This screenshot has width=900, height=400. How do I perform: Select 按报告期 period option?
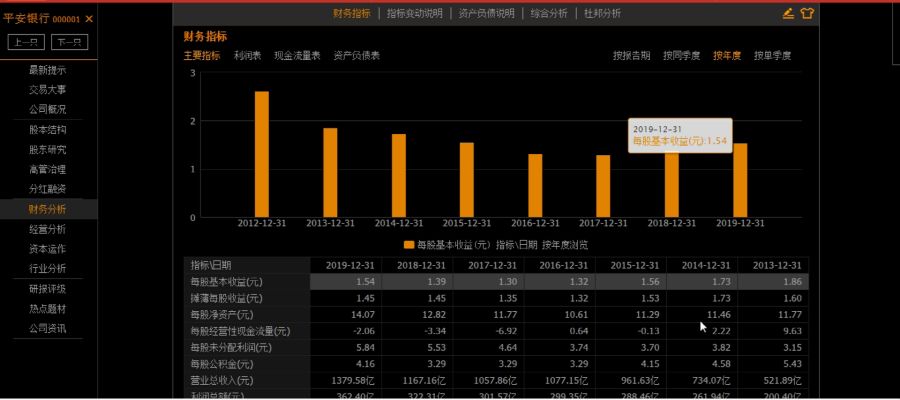point(631,56)
